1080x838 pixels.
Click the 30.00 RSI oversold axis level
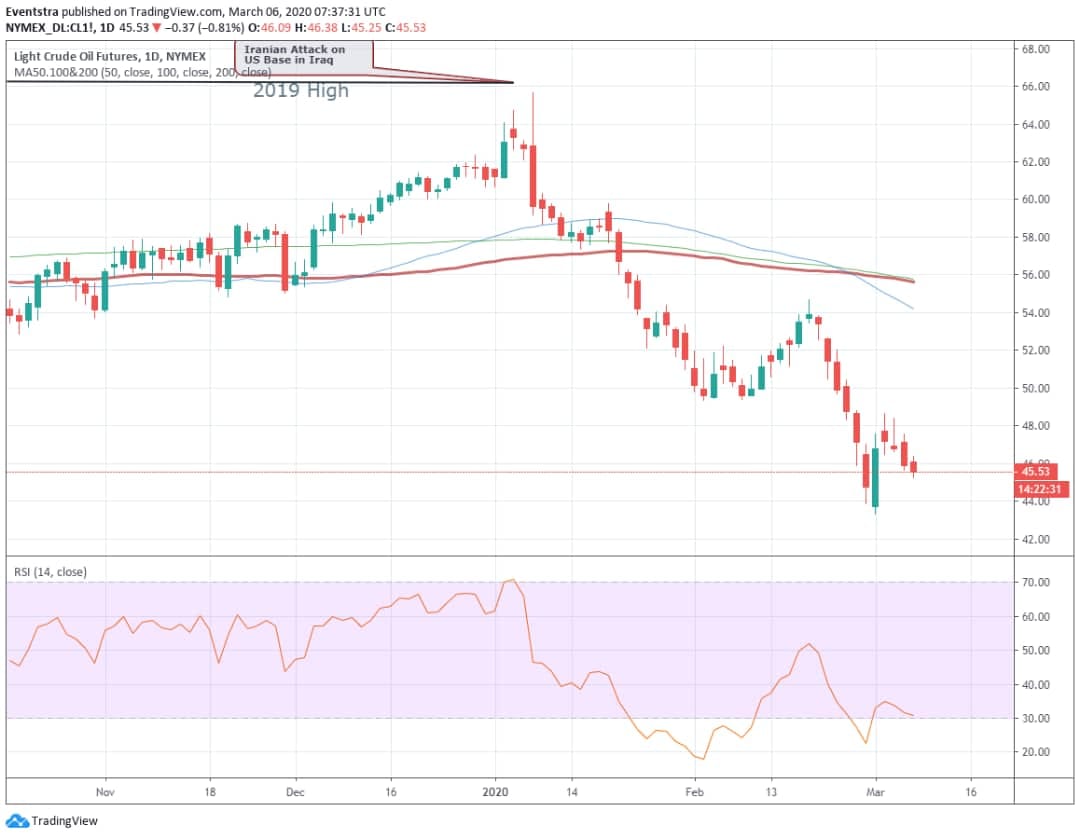click(1036, 718)
